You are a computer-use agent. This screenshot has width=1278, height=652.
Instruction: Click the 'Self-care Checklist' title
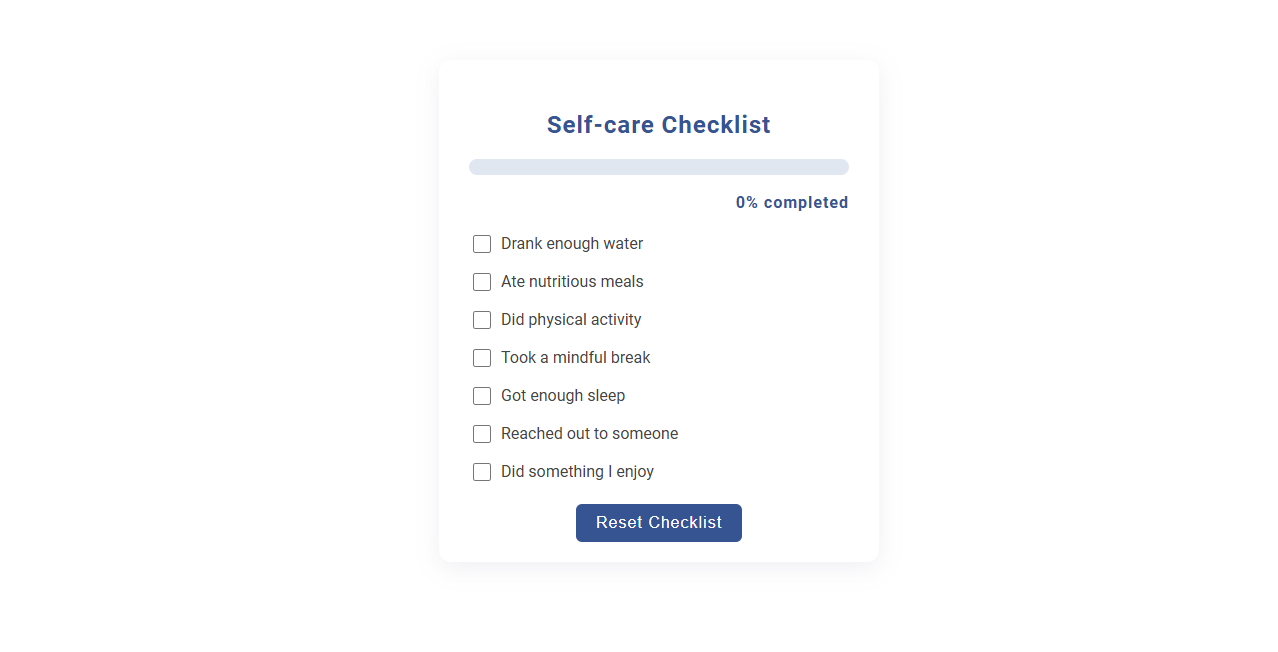tap(658, 124)
